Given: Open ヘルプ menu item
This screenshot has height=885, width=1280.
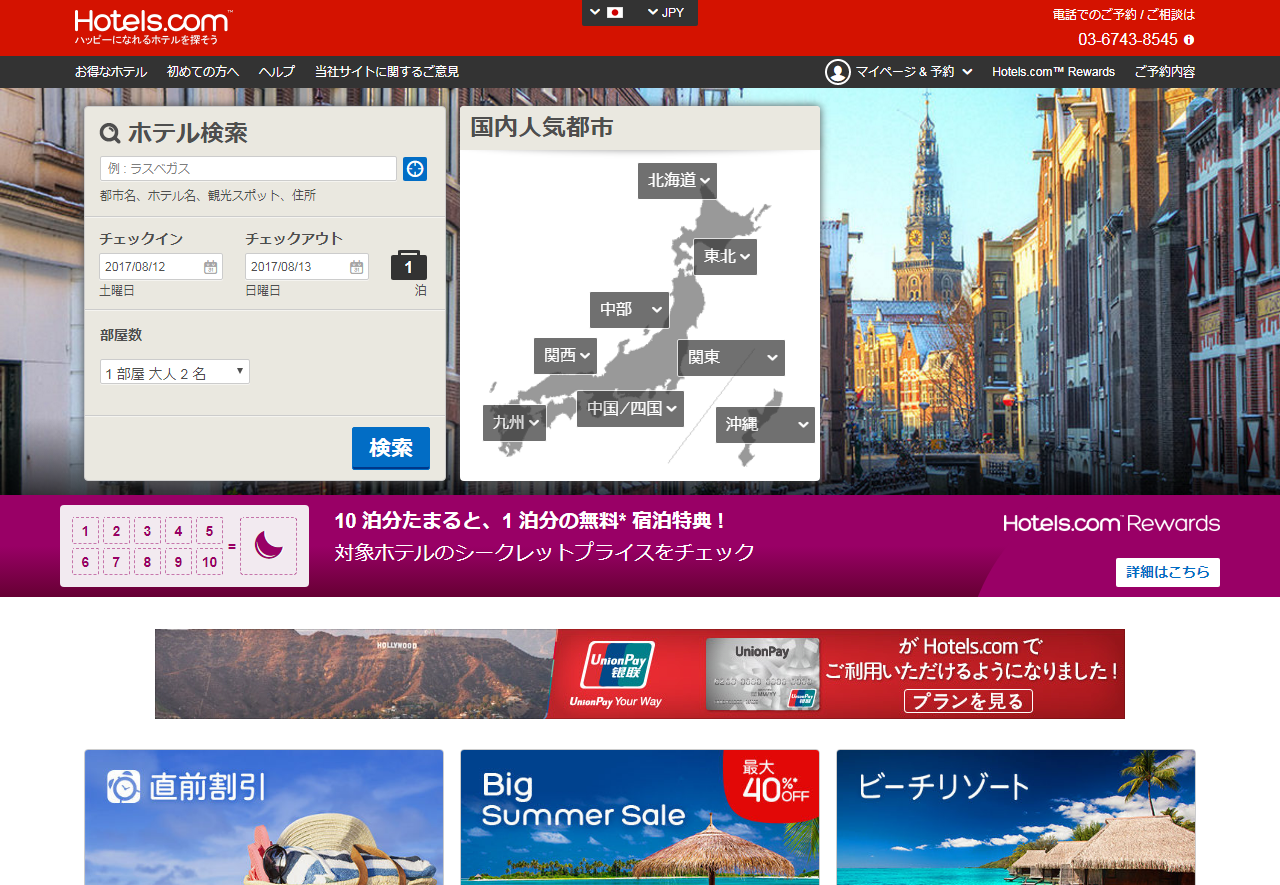Looking at the screenshot, I should (277, 72).
